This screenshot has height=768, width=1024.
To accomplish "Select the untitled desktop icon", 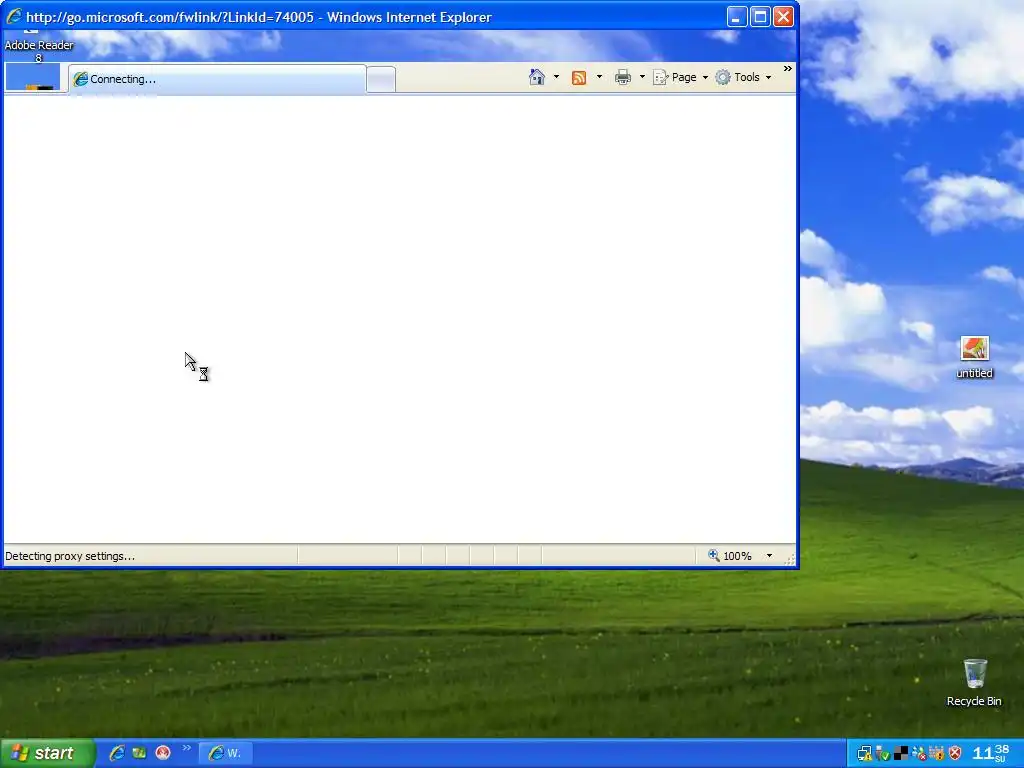I will 974,357.
